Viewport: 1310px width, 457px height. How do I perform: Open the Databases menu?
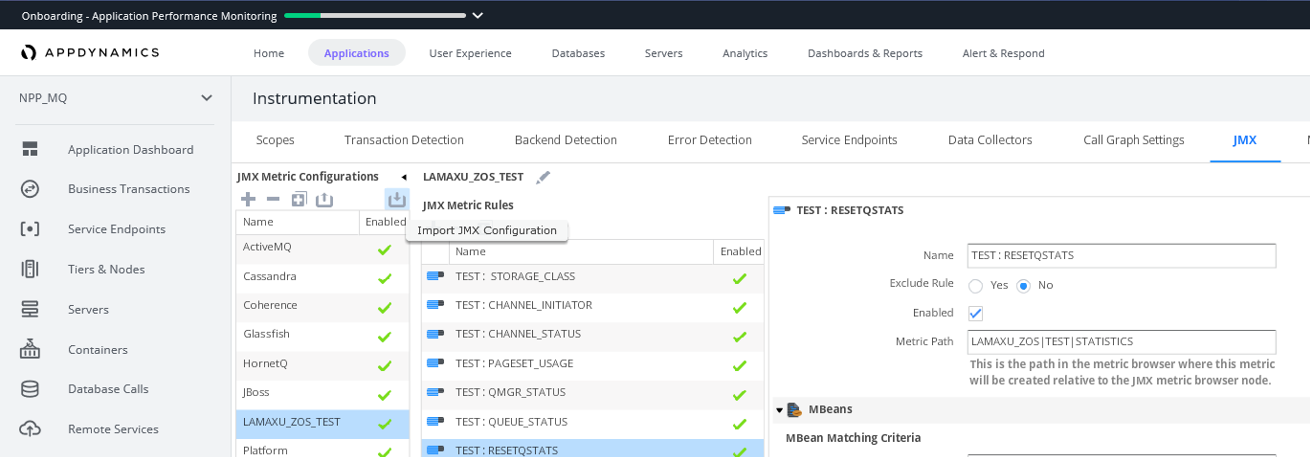pyautogui.click(x=578, y=53)
